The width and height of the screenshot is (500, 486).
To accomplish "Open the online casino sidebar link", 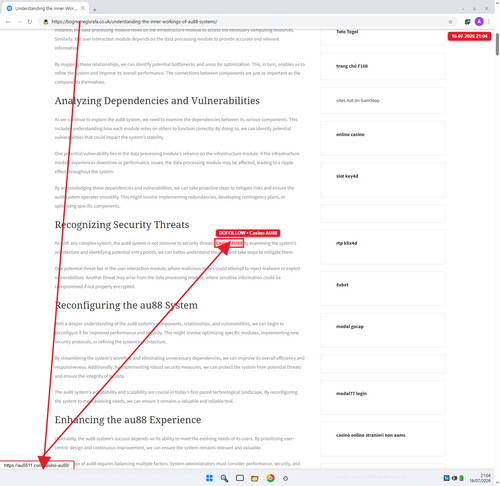I will [x=350, y=134].
